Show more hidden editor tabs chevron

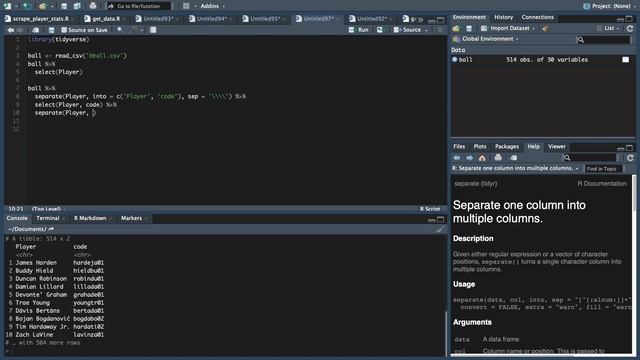point(420,19)
